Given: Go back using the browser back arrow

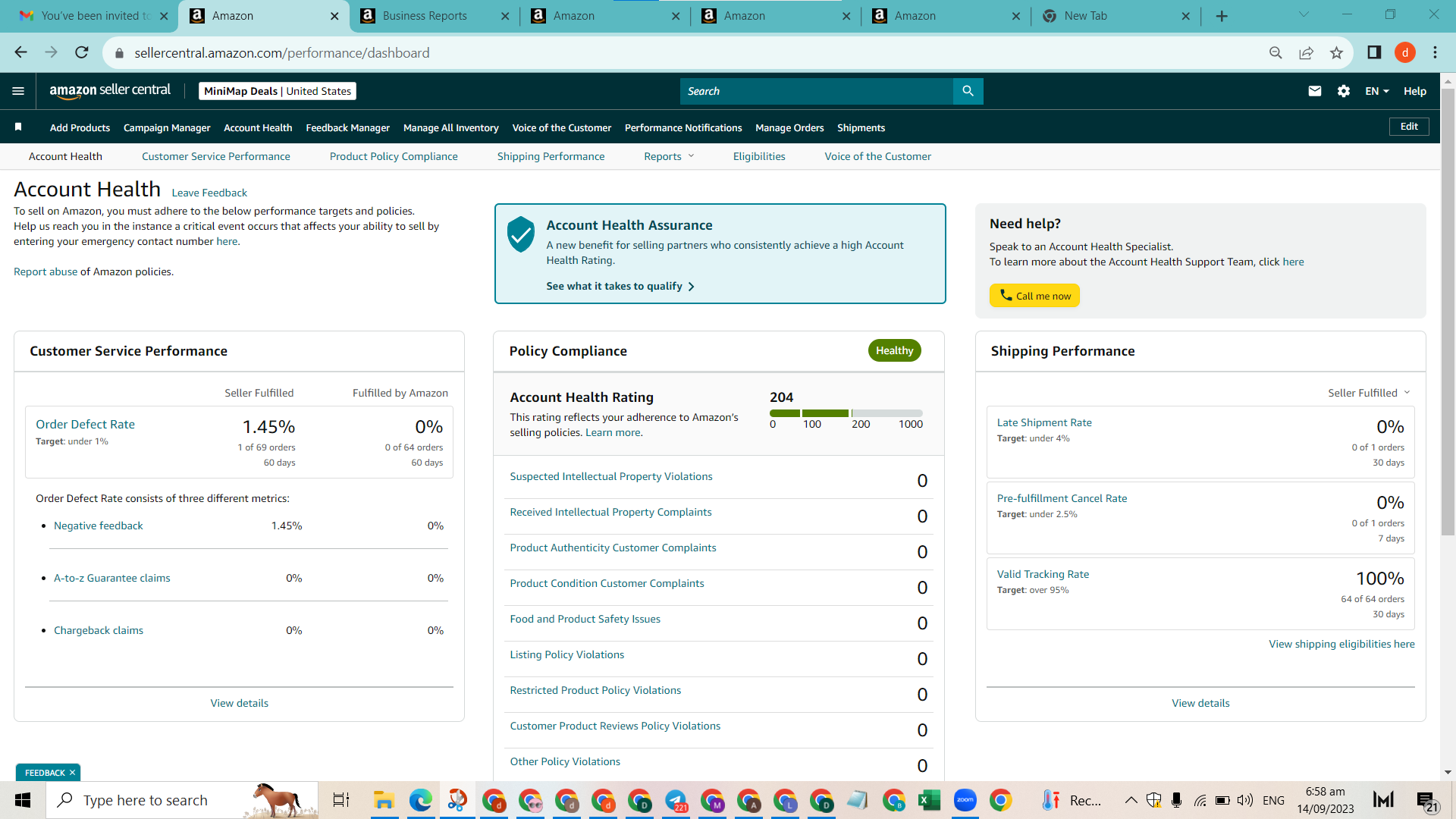Looking at the screenshot, I should tap(21, 52).
